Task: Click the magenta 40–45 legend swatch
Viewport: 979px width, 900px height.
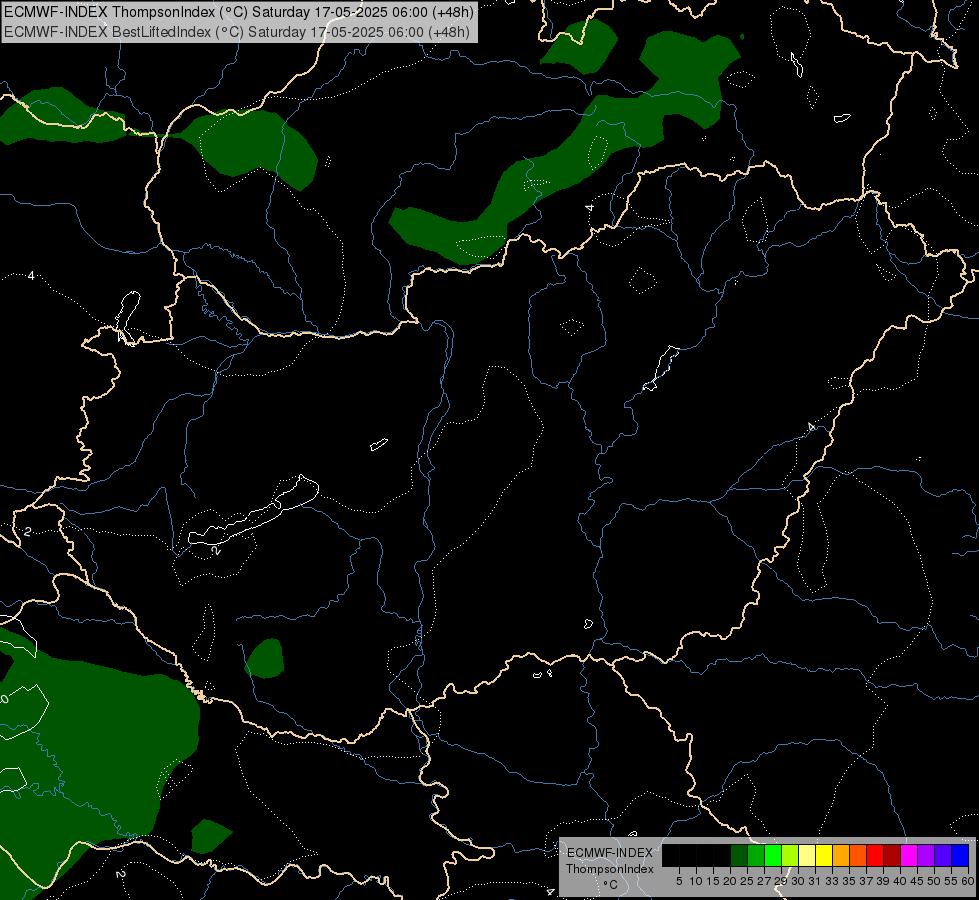Action: [909, 855]
